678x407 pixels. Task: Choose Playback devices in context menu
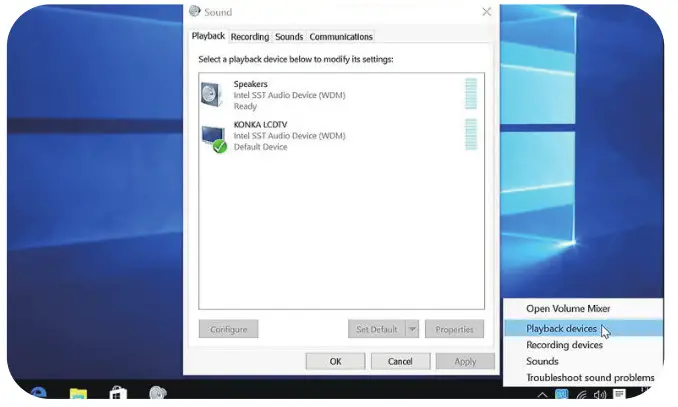pyautogui.click(x=583, y=329)
